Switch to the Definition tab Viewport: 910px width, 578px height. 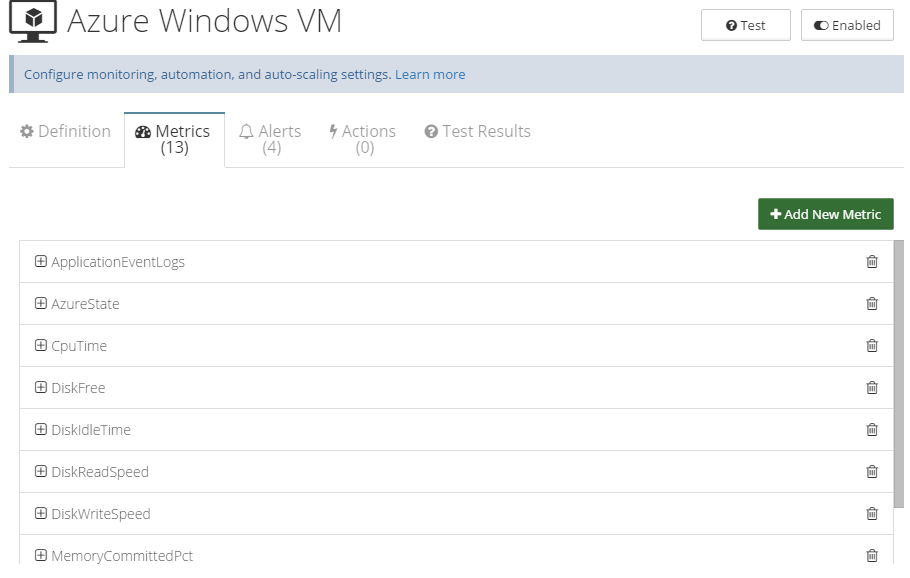coord(66,131)
